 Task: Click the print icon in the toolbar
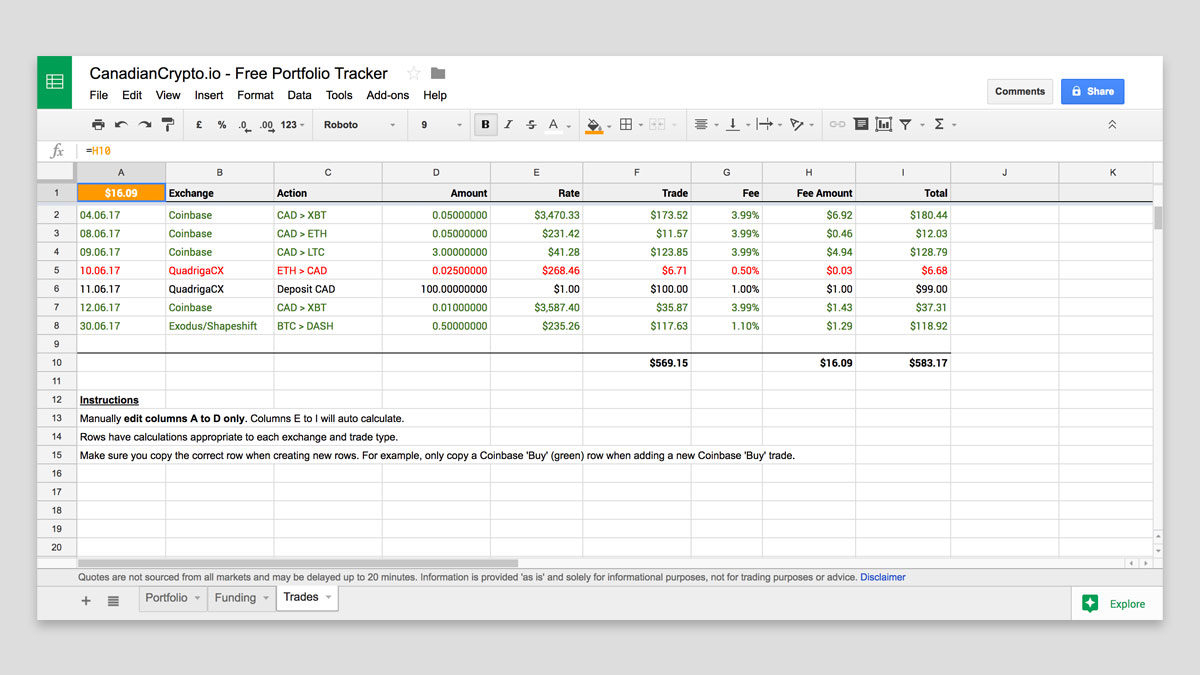coord(98,125)
